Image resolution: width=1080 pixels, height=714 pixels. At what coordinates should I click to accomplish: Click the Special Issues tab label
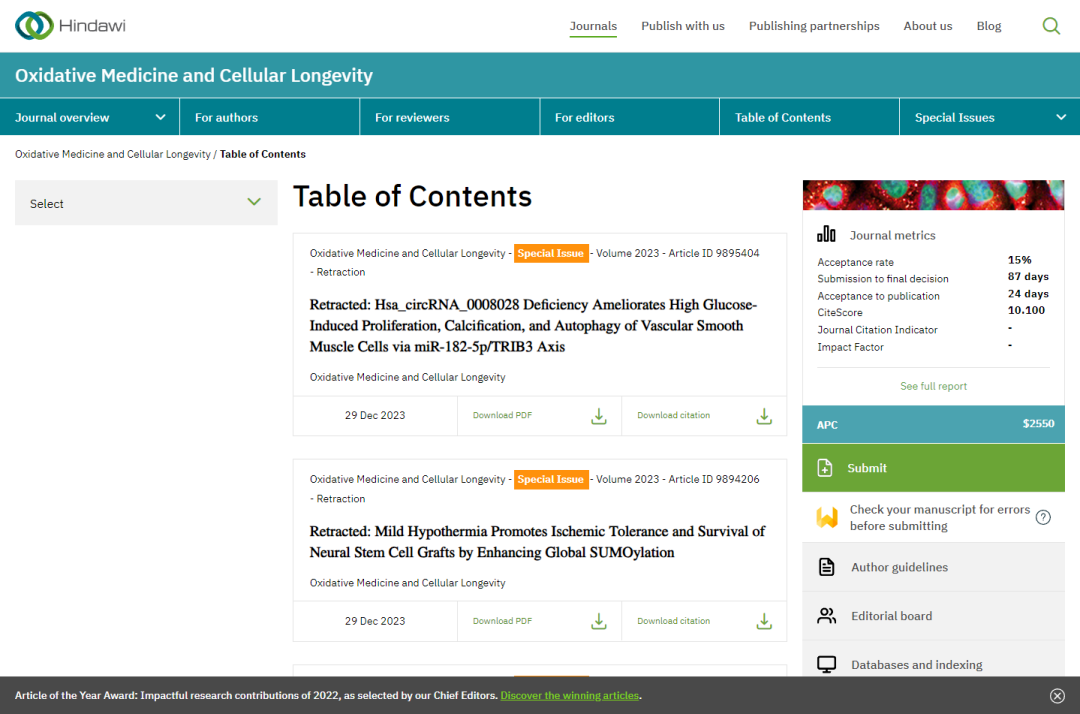pyautogui.click(x=954, y=118)
